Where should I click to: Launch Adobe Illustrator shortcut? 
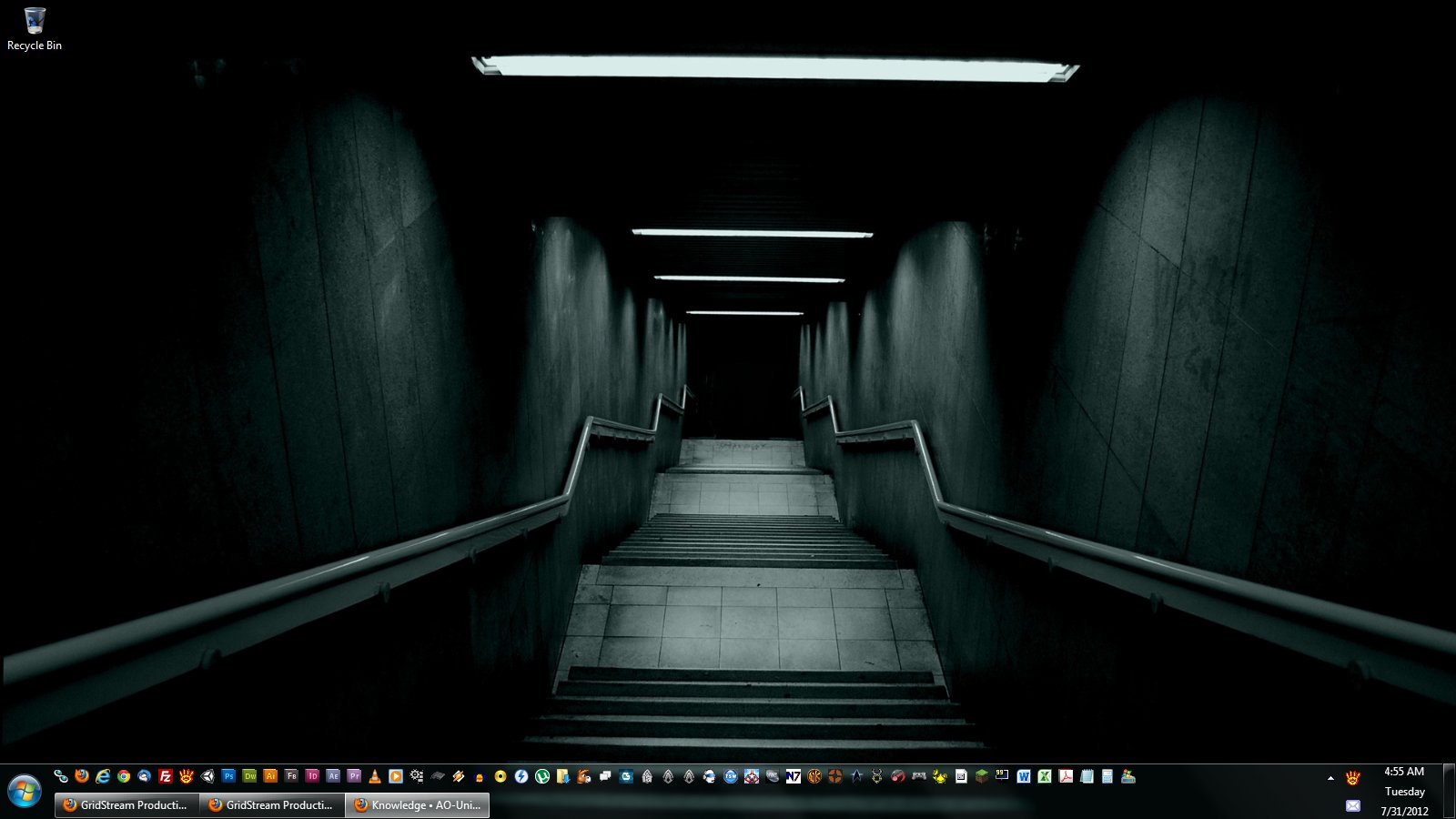[x=270, y=776]
